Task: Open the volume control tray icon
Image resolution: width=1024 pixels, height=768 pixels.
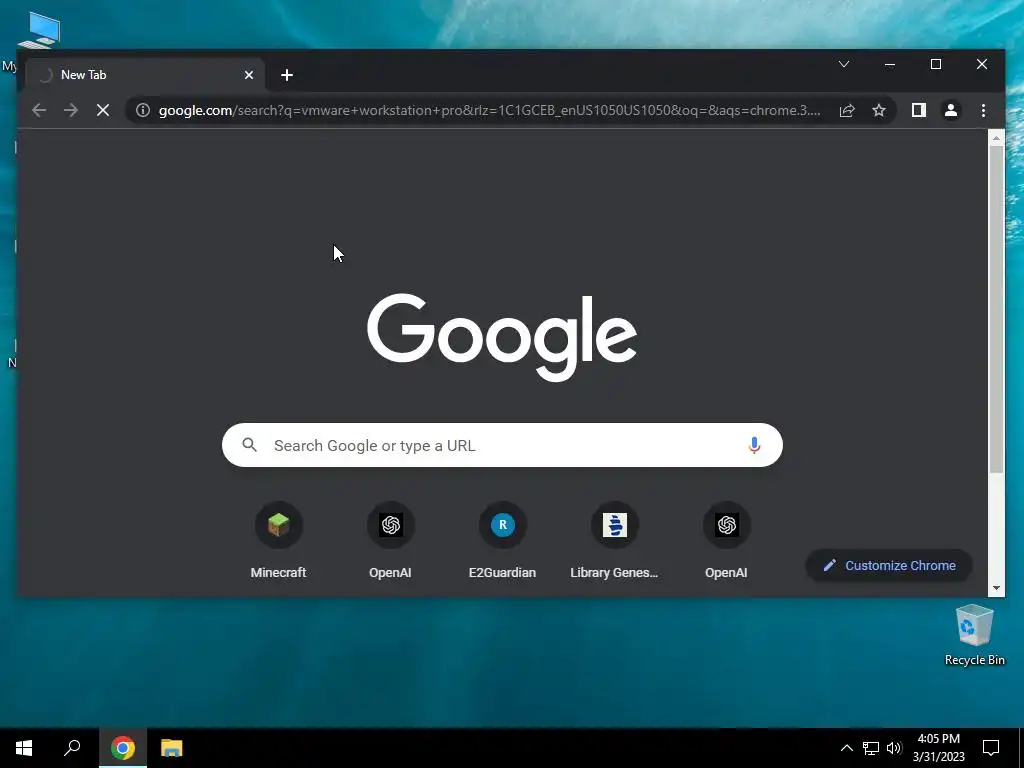Action: pyautogui.click(x=894, y=748)
